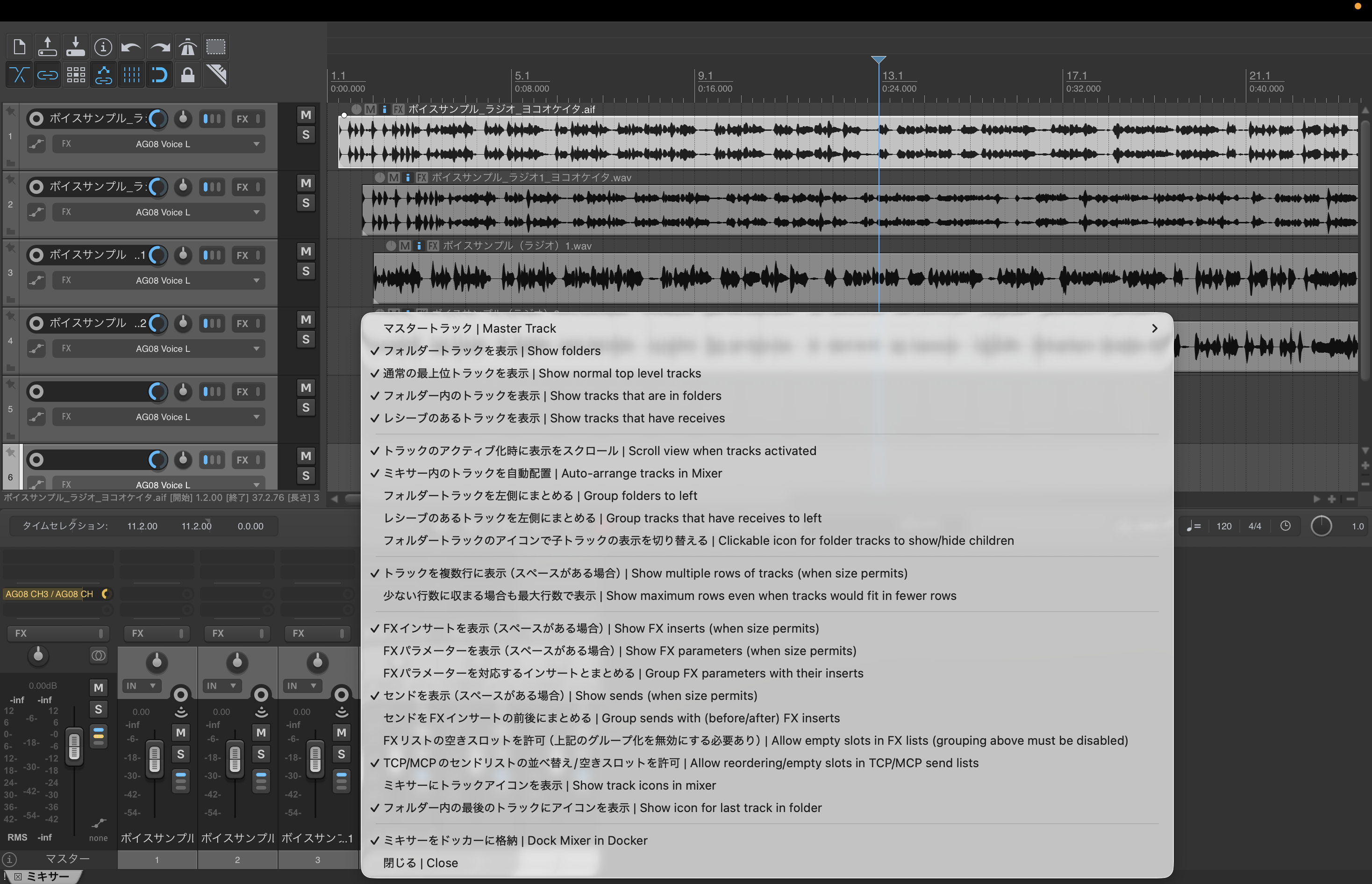
Task: Click mixer channel 1 volume fader
Action: pos(154,759)
